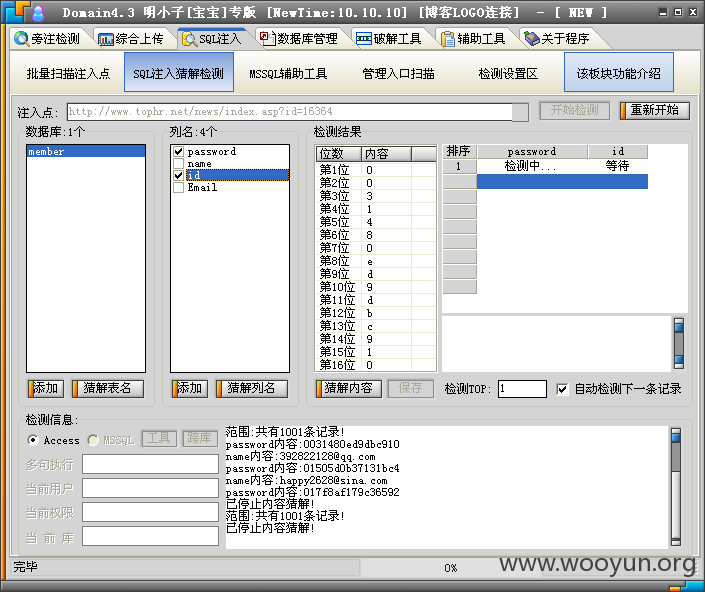Select the 第16位 row
705x592 pixels.
click(x=375, y=365)
